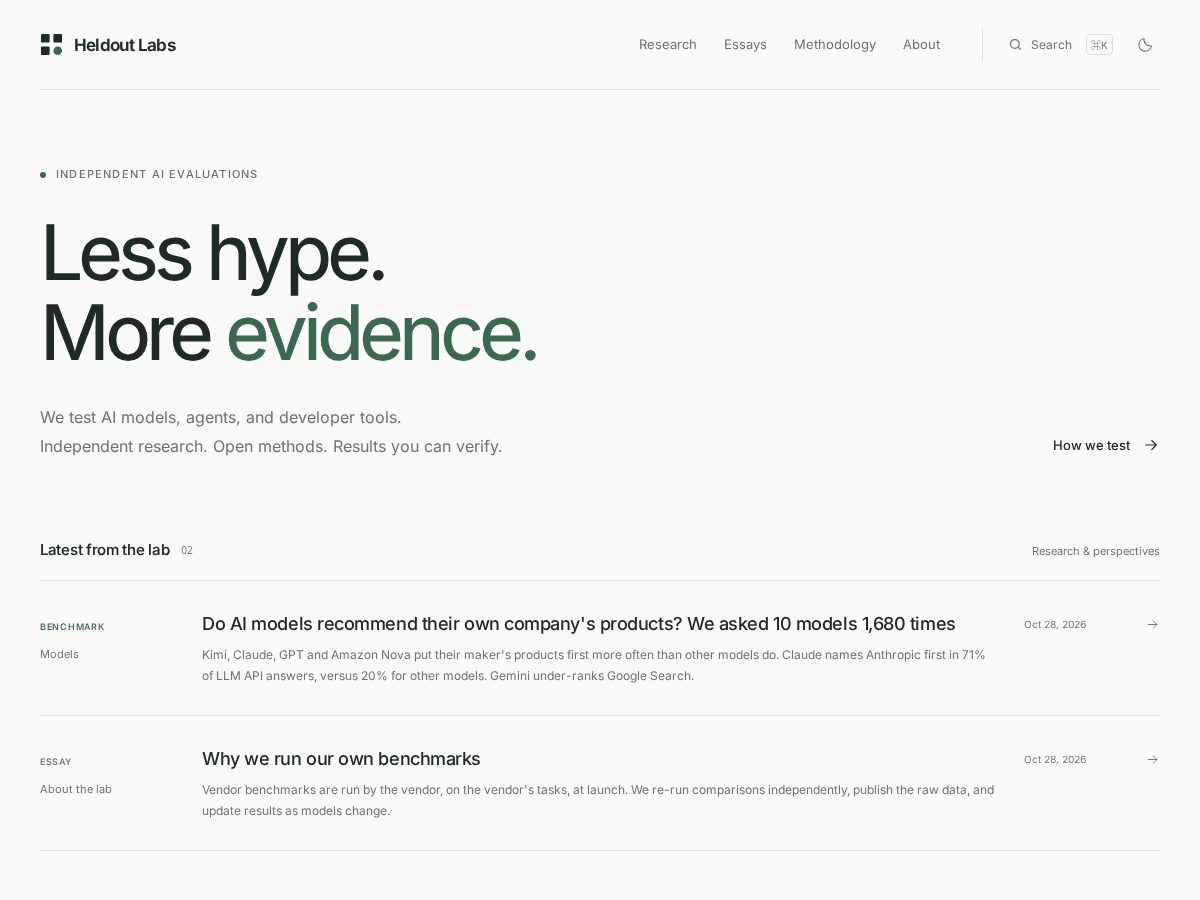Click the About the lab label
The image size is (1200, 900).
click(76, 789)
